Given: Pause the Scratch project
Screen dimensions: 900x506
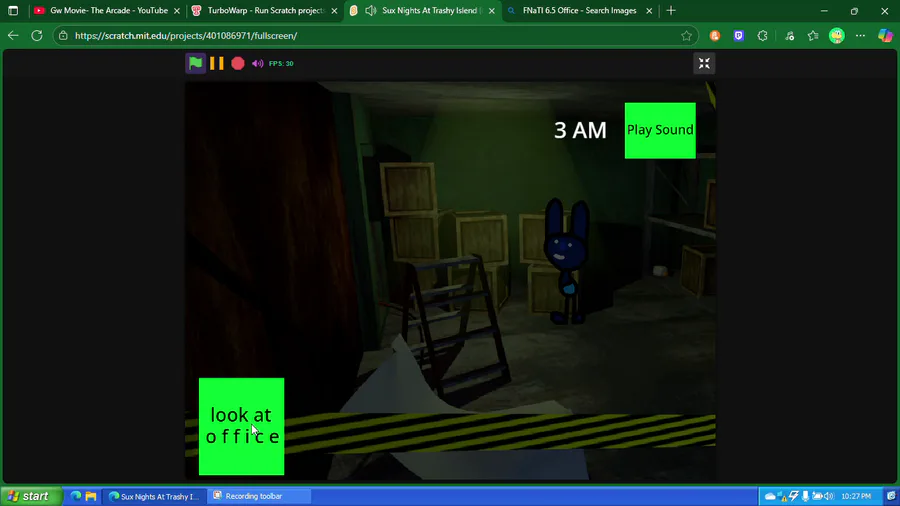Looking at the screenshot, I should click(216, 63).
